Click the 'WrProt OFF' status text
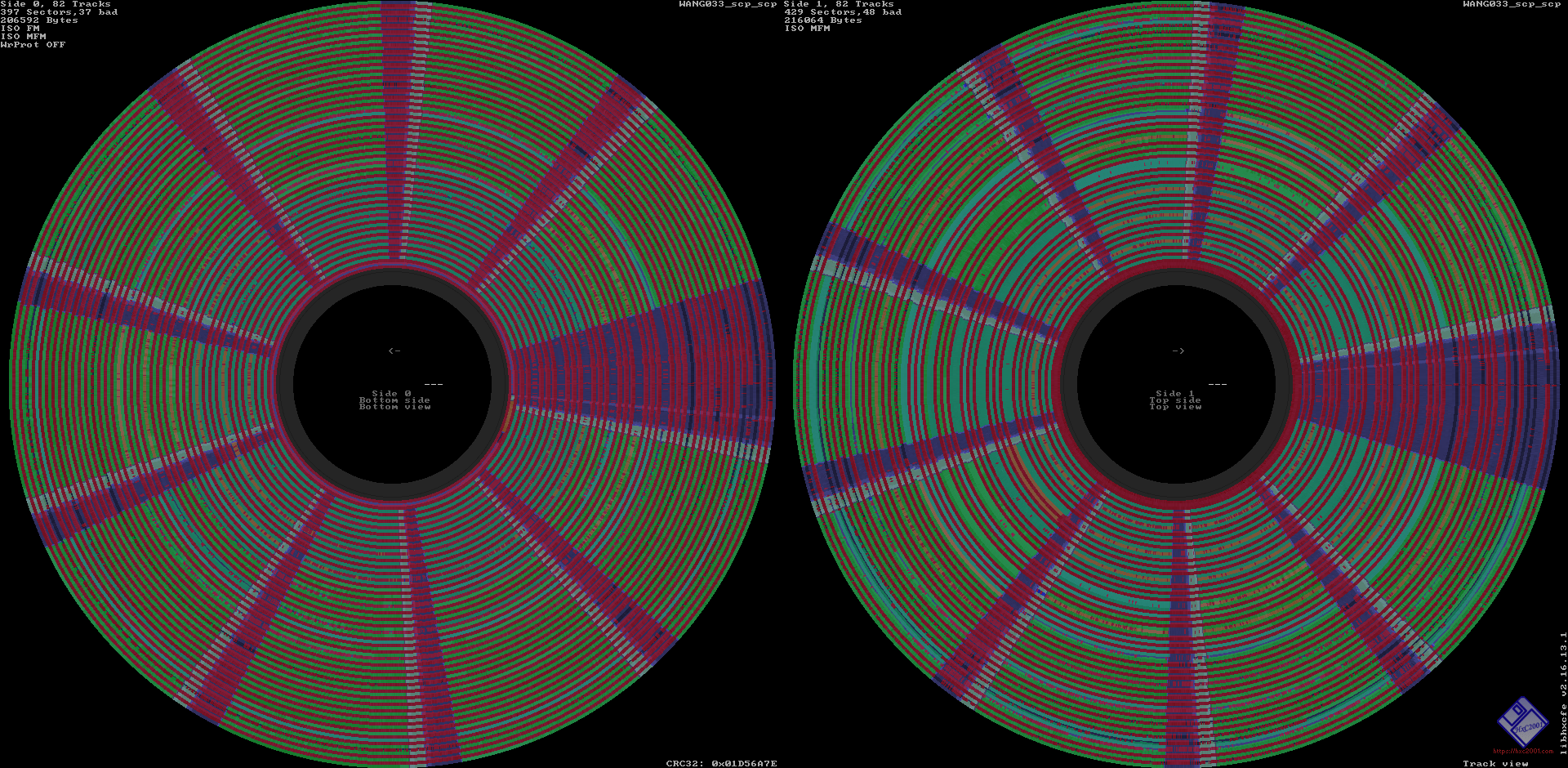Screen dimensions: 1568x768 pyautogui.click(x=33, y=45)
